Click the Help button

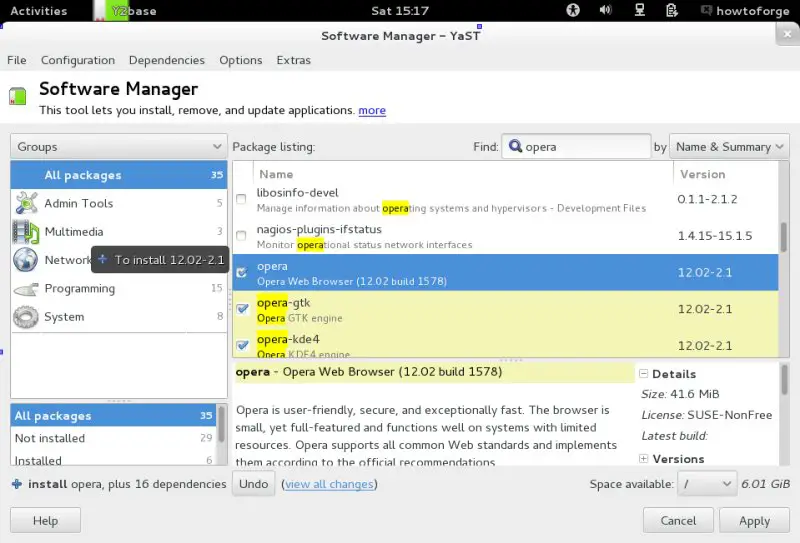[45, 521]
